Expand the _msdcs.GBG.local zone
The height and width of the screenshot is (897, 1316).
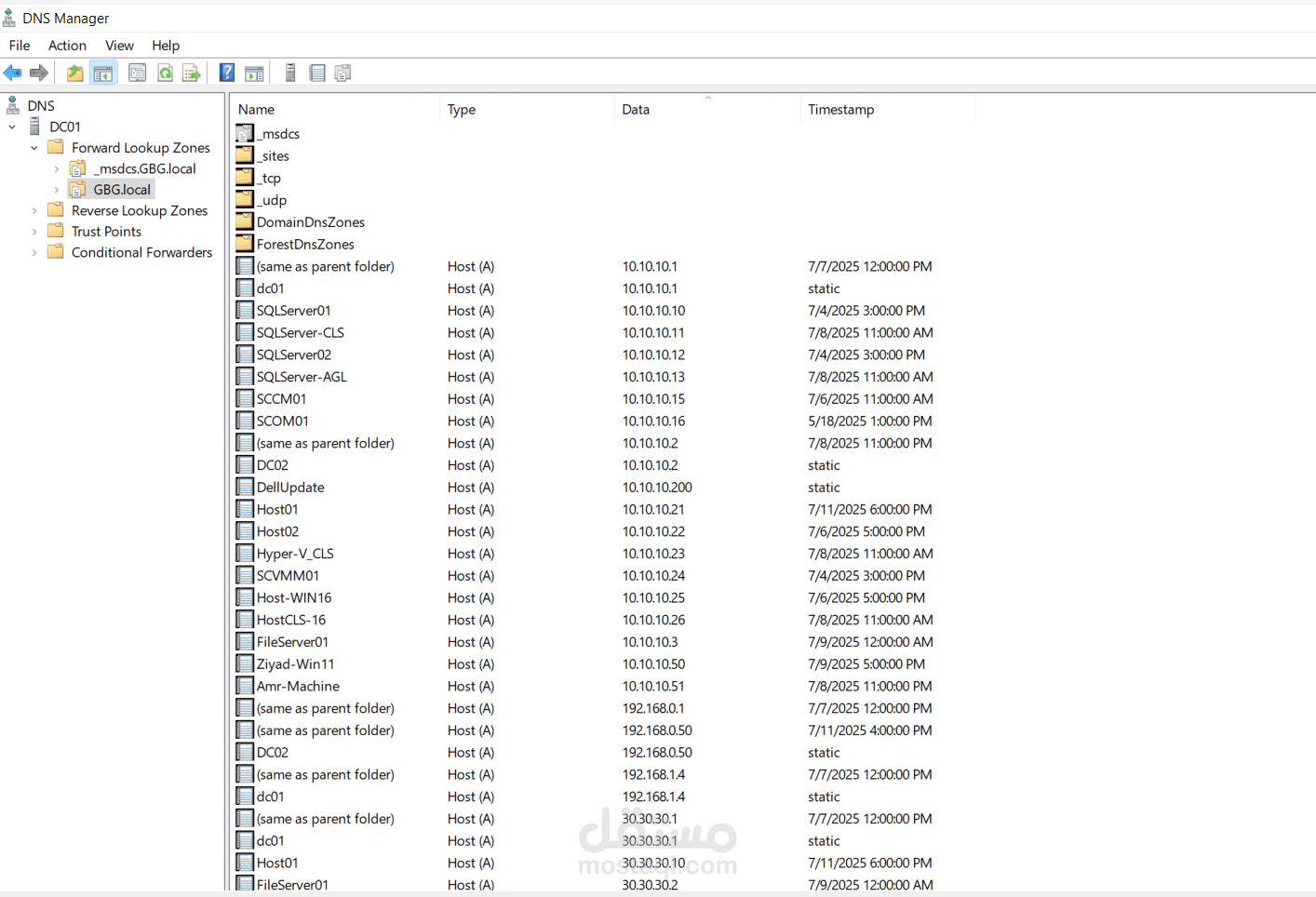pyautogui.click(x=57, y=169)
